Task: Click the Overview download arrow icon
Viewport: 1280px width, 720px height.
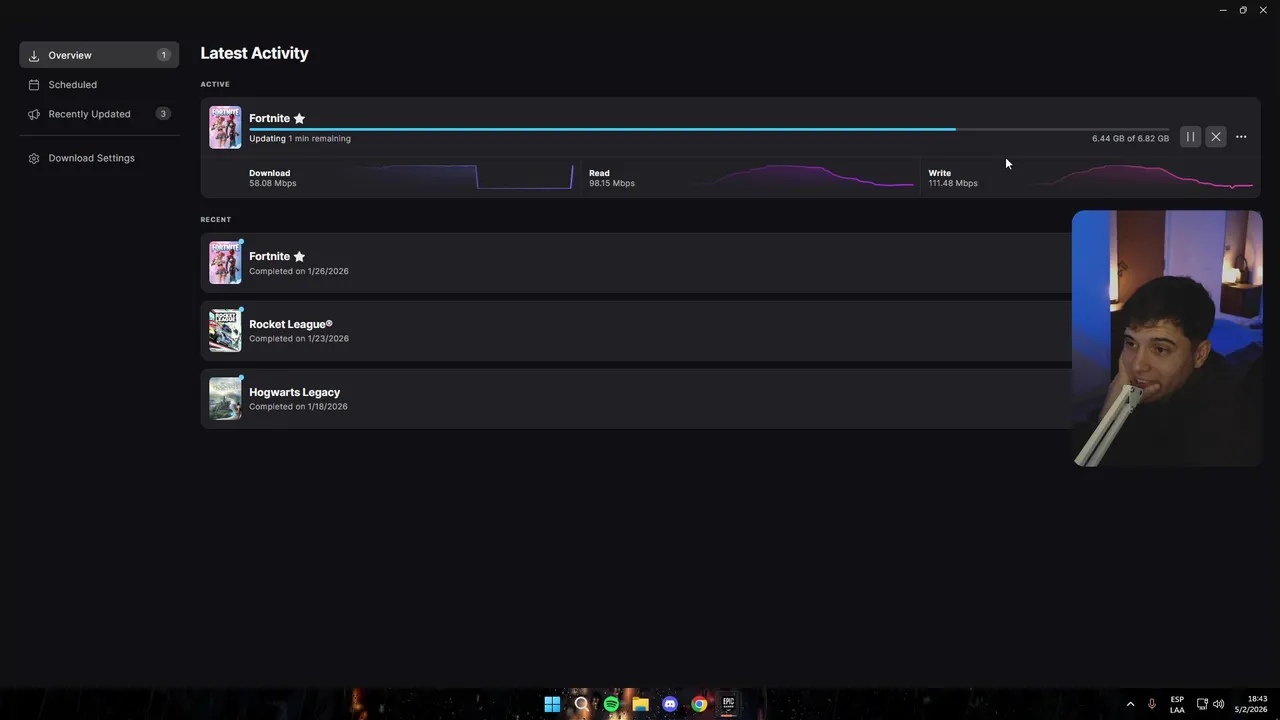Action: pos(34,55)
